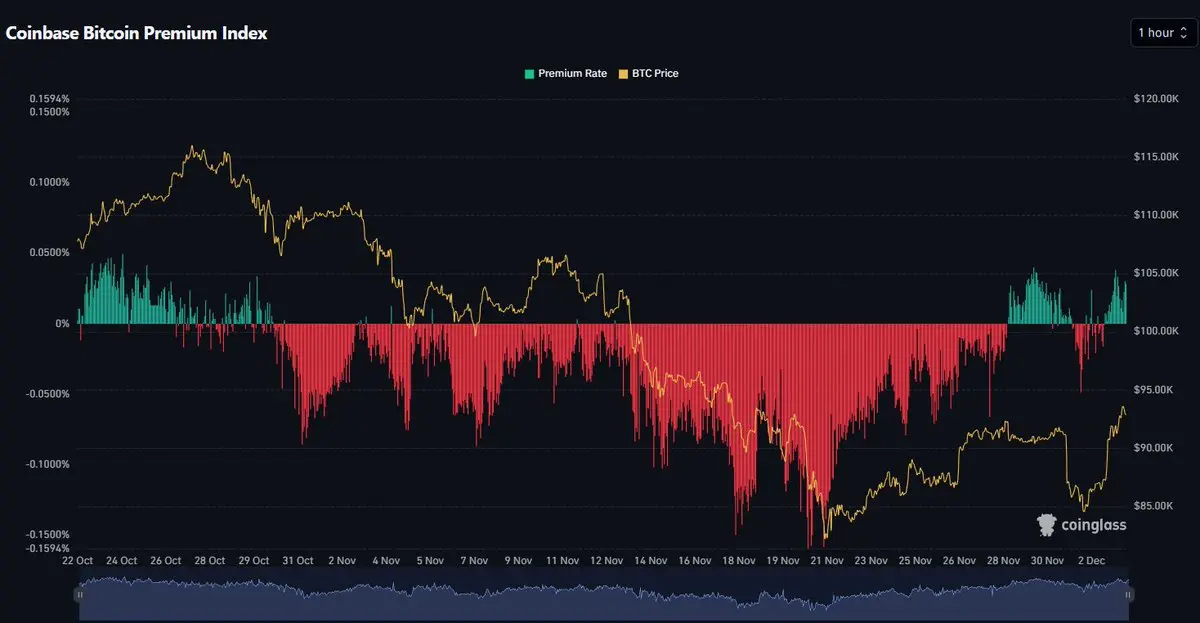This screenshot has width=1200, height=623.
Task: Toggle the Premium Rate legend series
Action: [565, 73]
